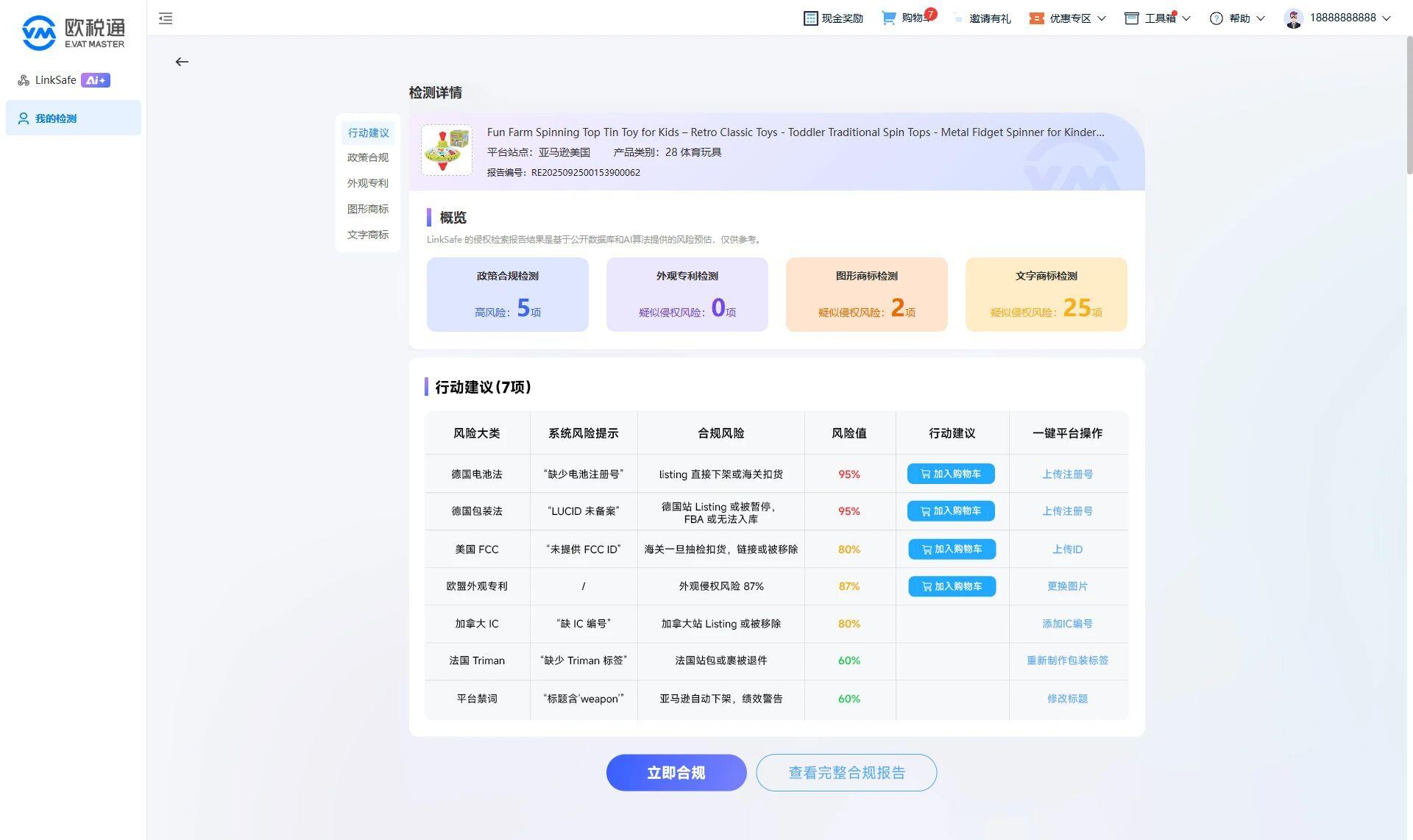Click the 欧税通 E.VAT MASTER logo

coord(73,31)
